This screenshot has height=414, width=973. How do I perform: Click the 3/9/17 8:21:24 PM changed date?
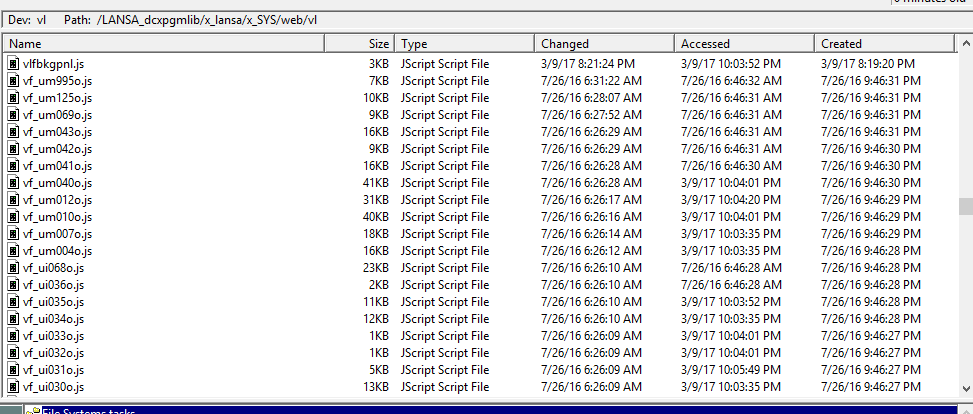pyautogui.click(x=588, y=64)
